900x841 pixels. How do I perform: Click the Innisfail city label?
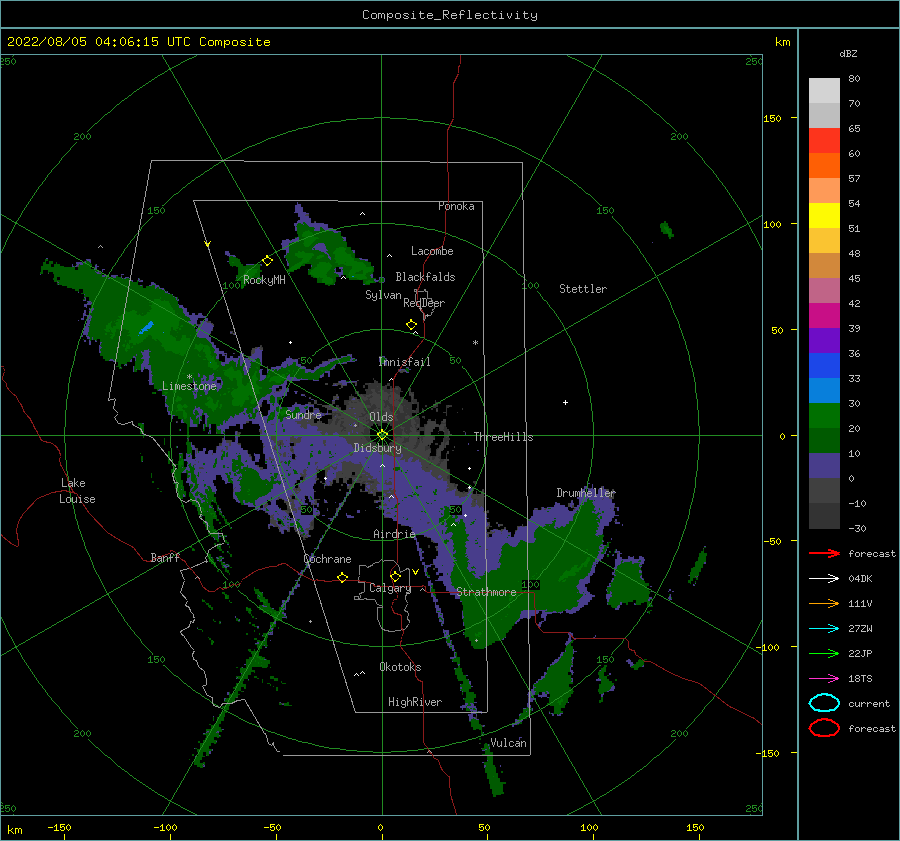click(405, 362)
